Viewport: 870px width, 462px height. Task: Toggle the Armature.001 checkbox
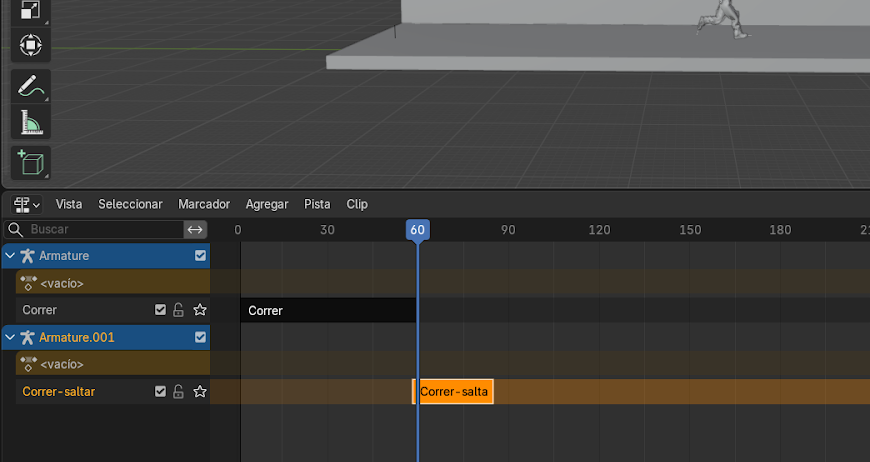(x=200, y=337)
